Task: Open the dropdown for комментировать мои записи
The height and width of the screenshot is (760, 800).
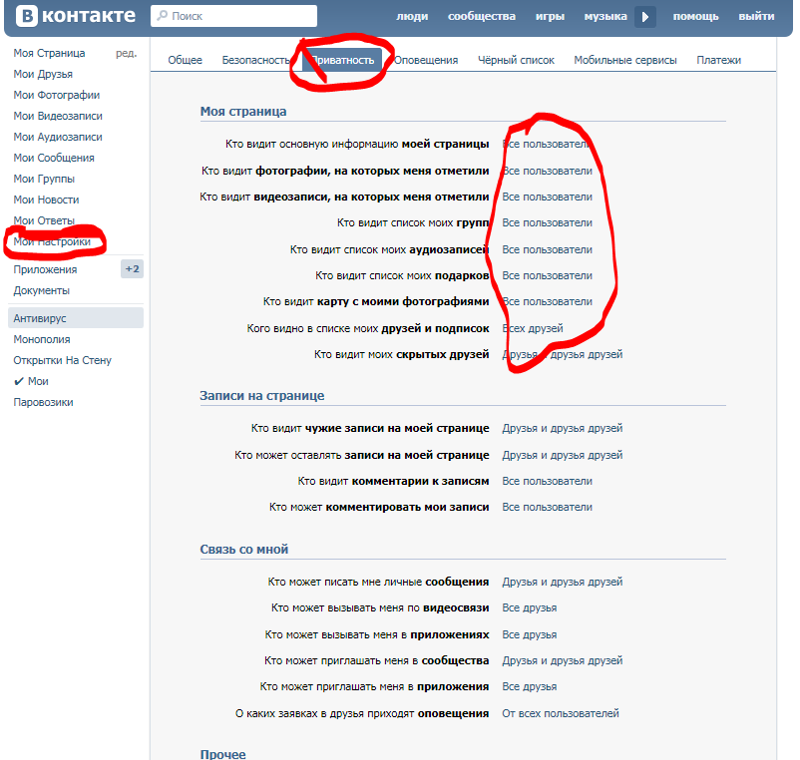Action: (547, 507)
